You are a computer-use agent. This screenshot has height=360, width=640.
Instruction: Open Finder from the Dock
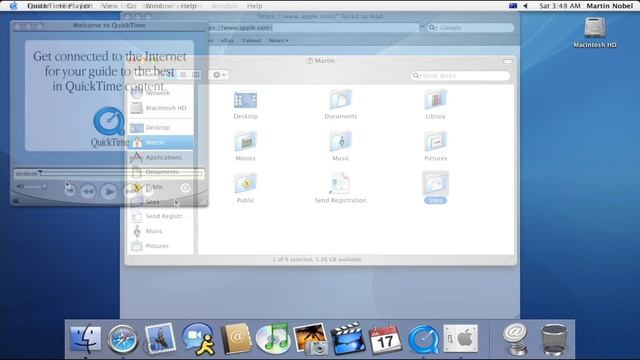pyautogui.click(x=85, y=339)
